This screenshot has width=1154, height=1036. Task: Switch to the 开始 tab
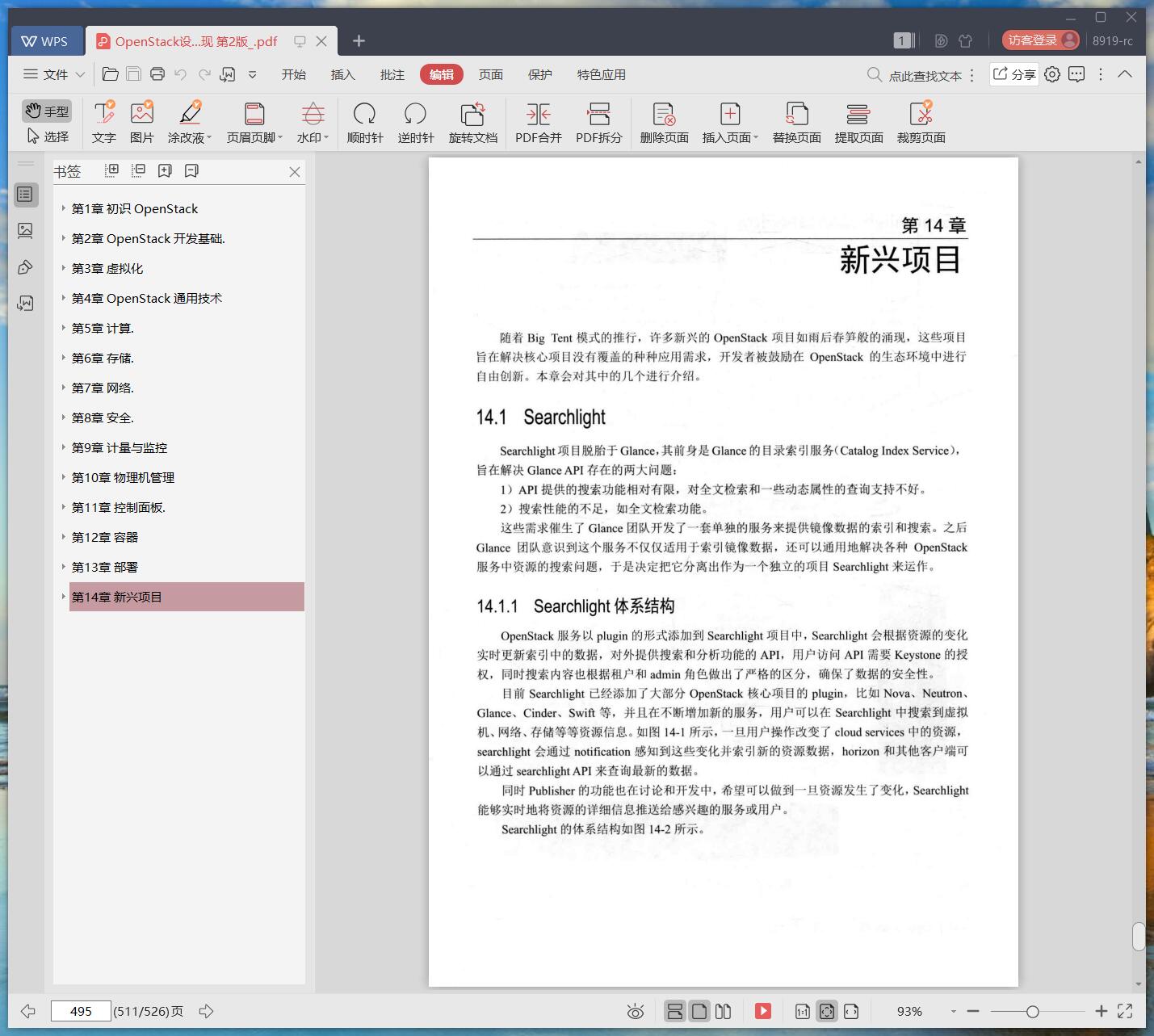(293, 74)
